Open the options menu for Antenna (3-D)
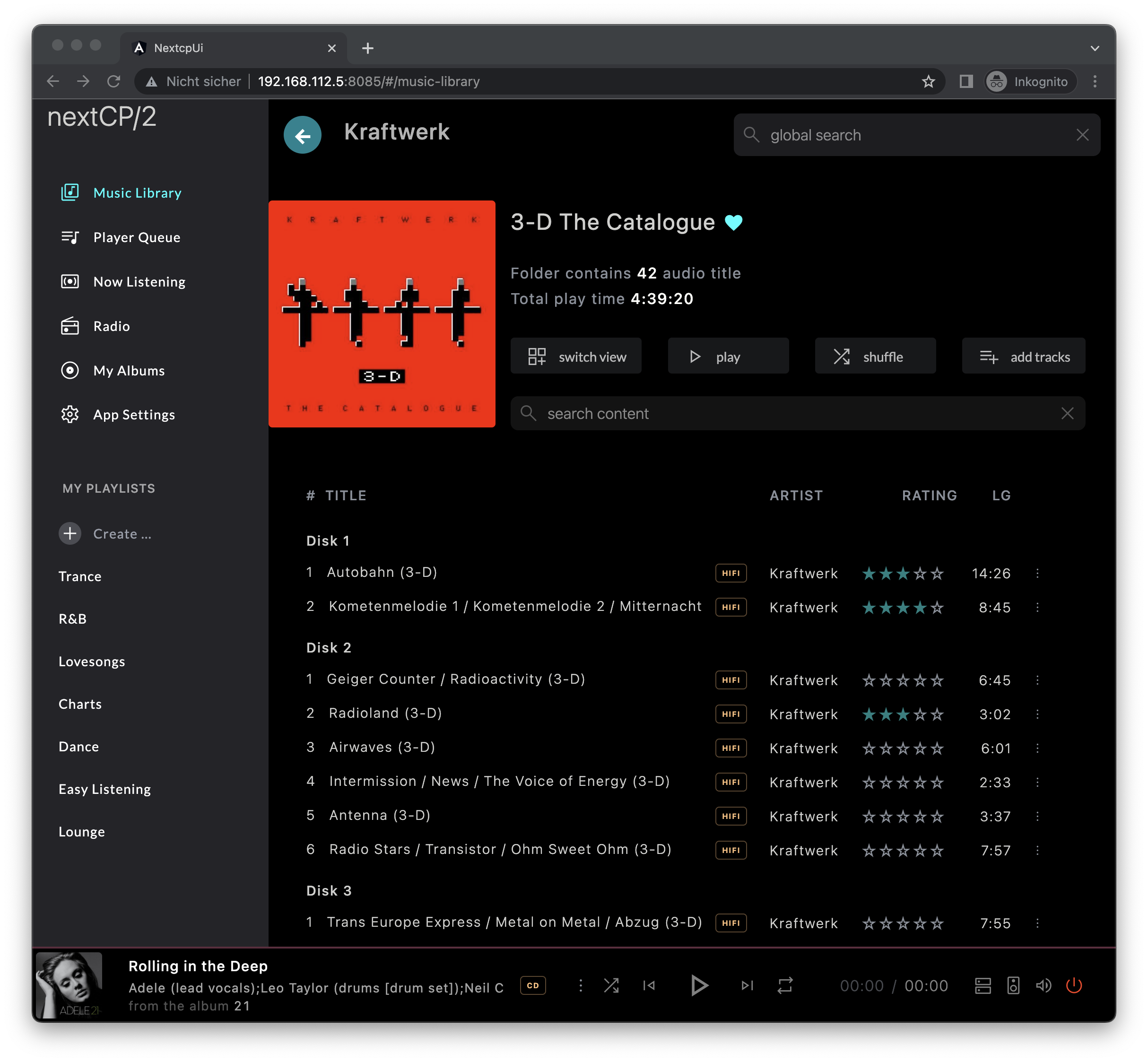The image size is (1148, 1062). tap(1037, 816)
